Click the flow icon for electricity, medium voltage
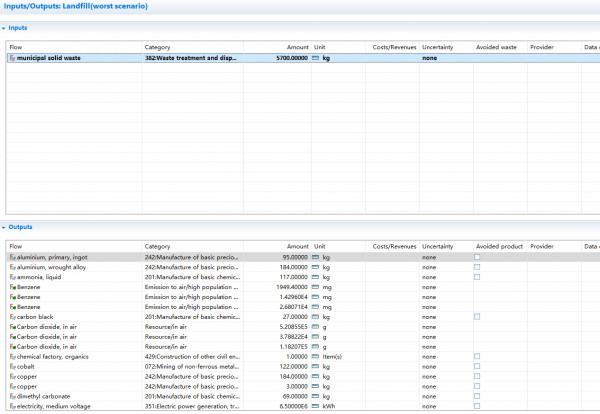This screenshot has height=414, width=600. [x=13, y=406]
